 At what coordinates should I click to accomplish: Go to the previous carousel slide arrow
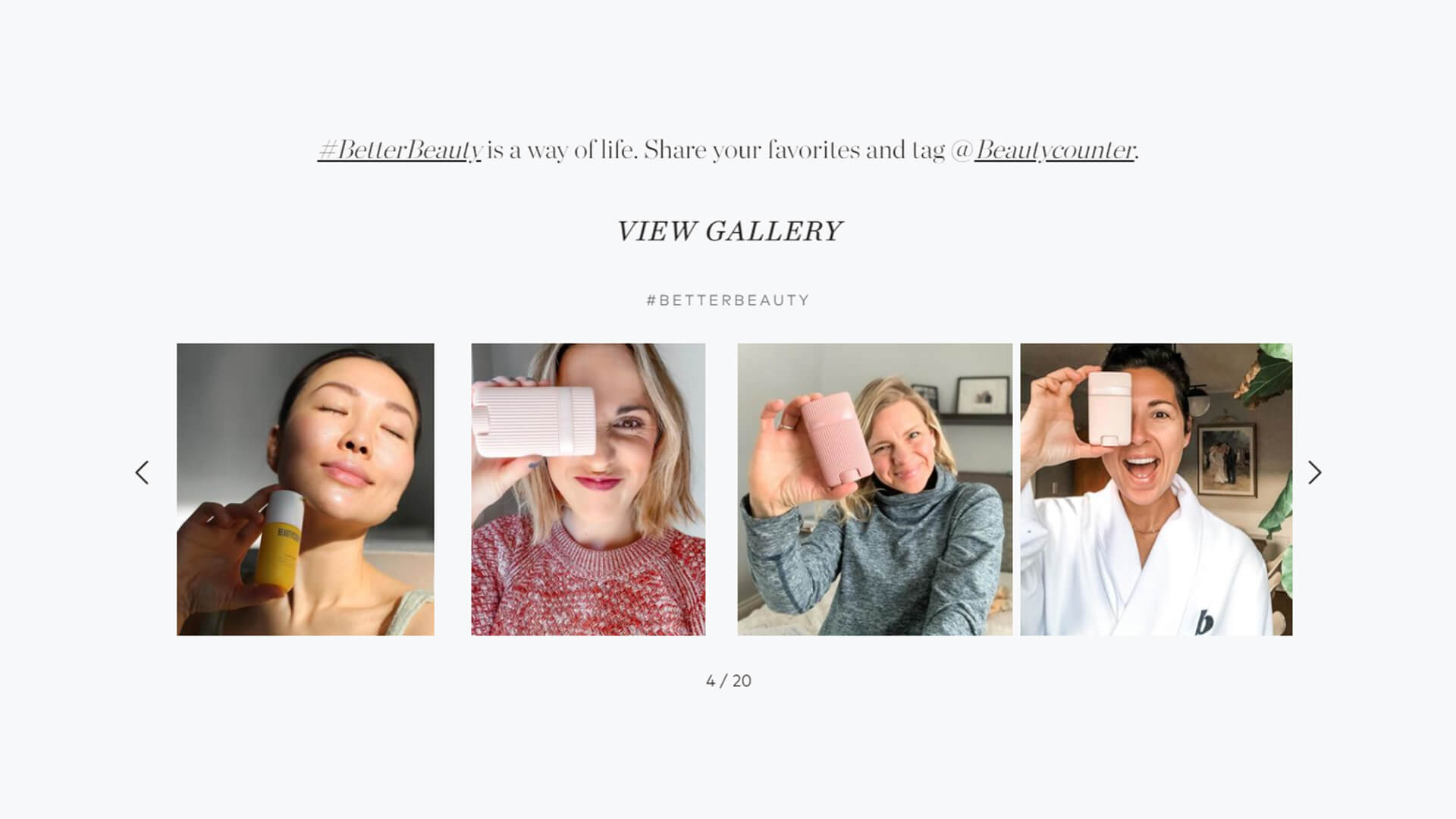tap(142, 472)
